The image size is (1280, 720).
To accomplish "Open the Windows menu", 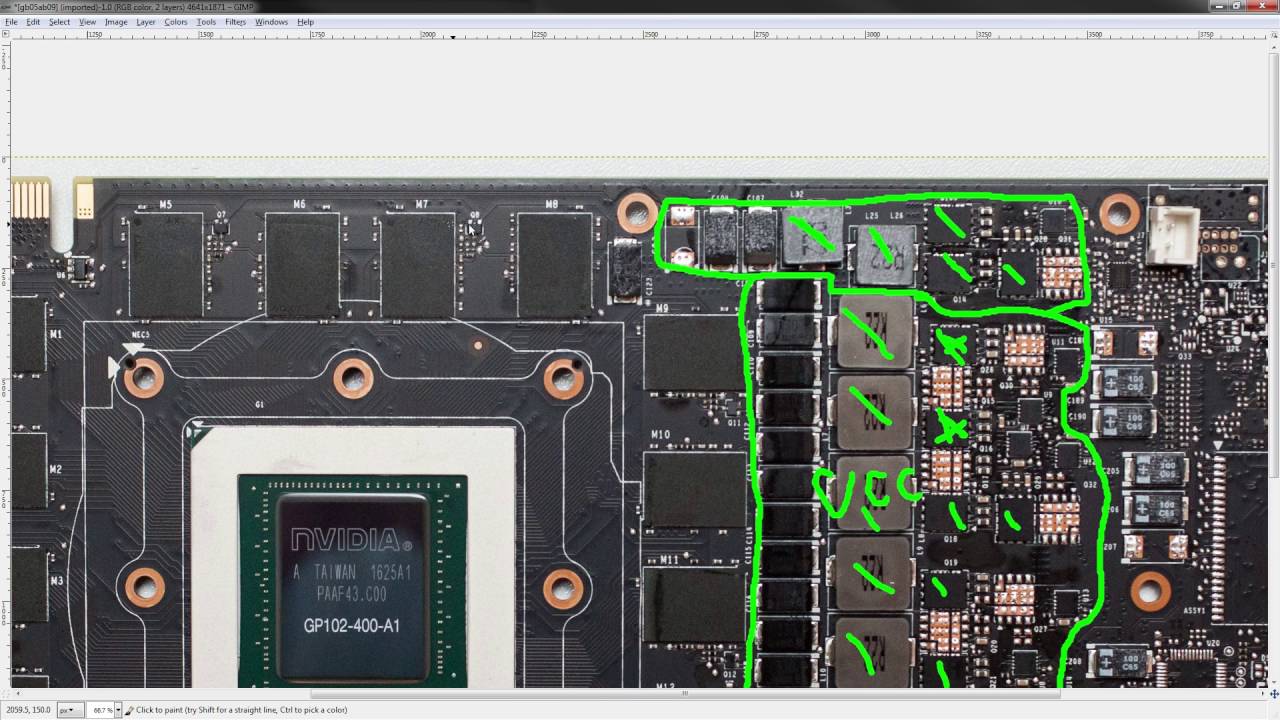I will click(271, 22).
